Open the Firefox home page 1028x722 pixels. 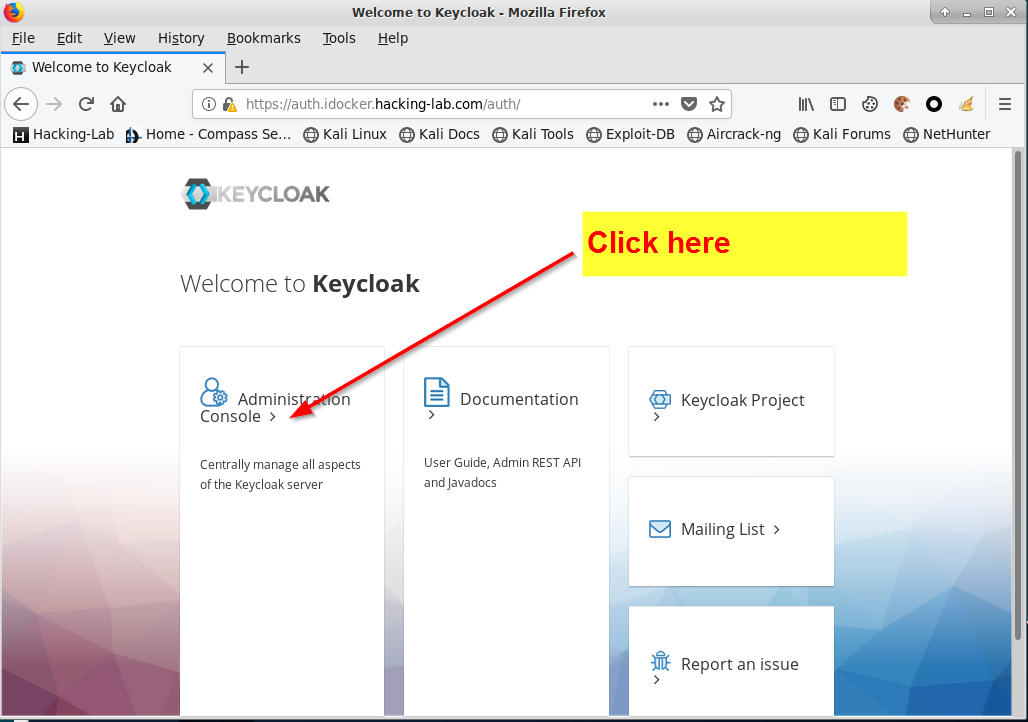pos(118,104)
